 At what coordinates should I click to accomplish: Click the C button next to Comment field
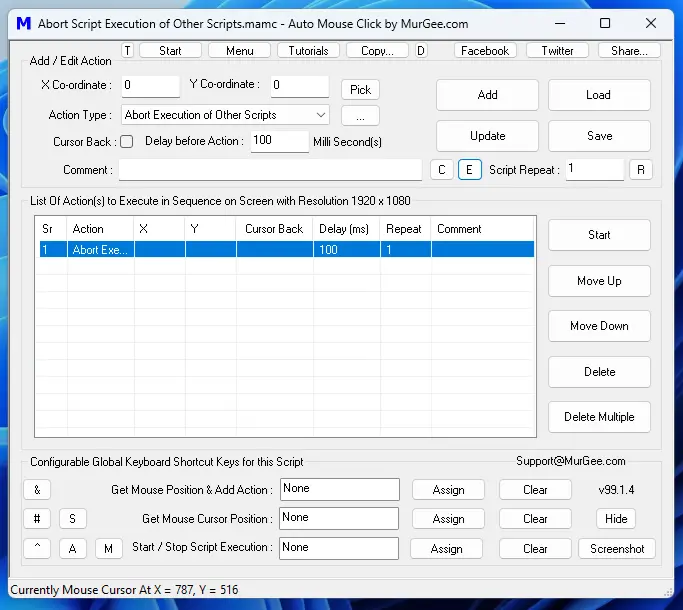click(x=442, y=169)
